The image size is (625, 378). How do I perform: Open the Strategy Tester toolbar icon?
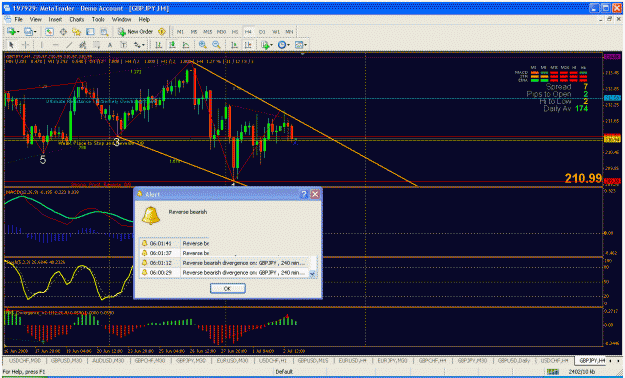[x=104, y=32]
